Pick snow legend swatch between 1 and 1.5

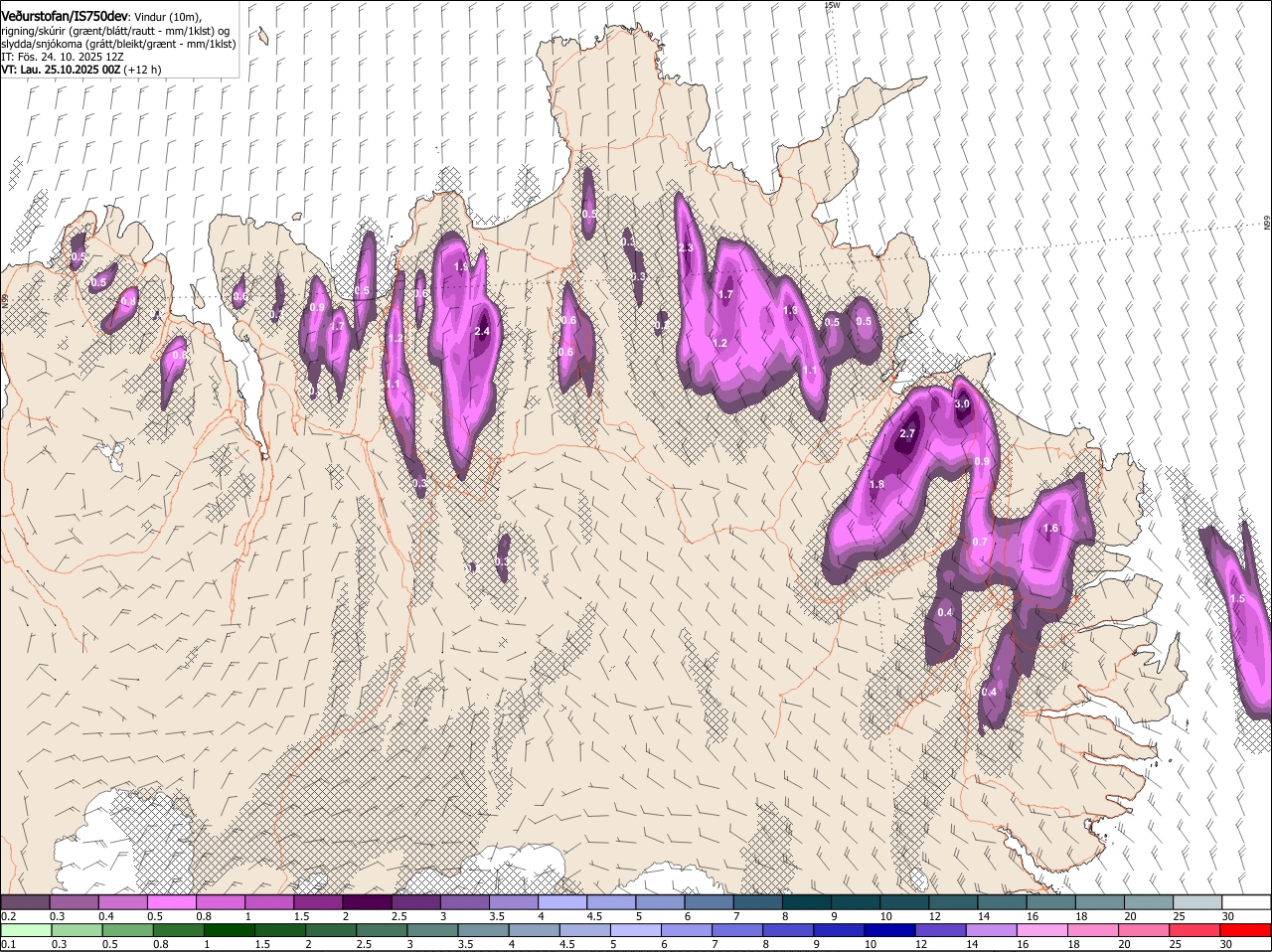269,902
